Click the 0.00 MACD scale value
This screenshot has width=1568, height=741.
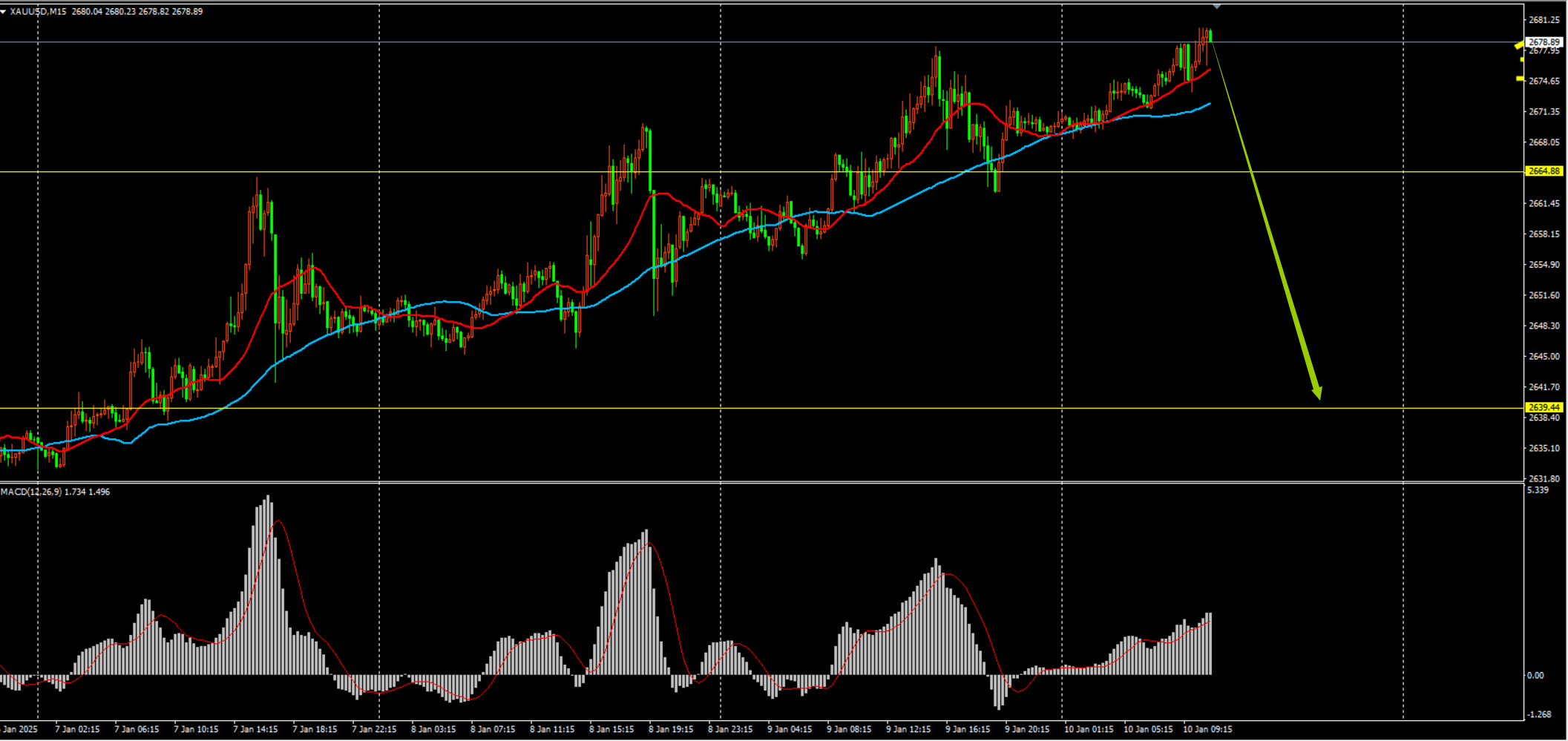[x=1535, y=676]
